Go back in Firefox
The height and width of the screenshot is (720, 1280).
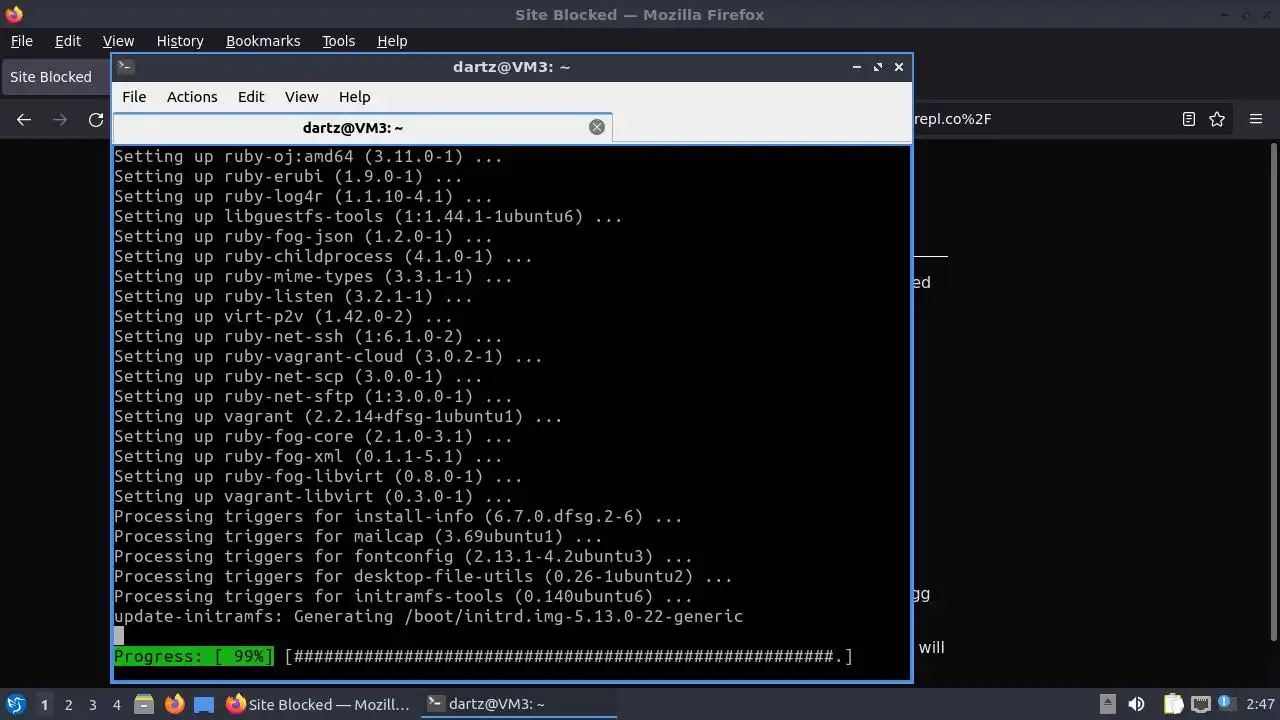(24, 119)
